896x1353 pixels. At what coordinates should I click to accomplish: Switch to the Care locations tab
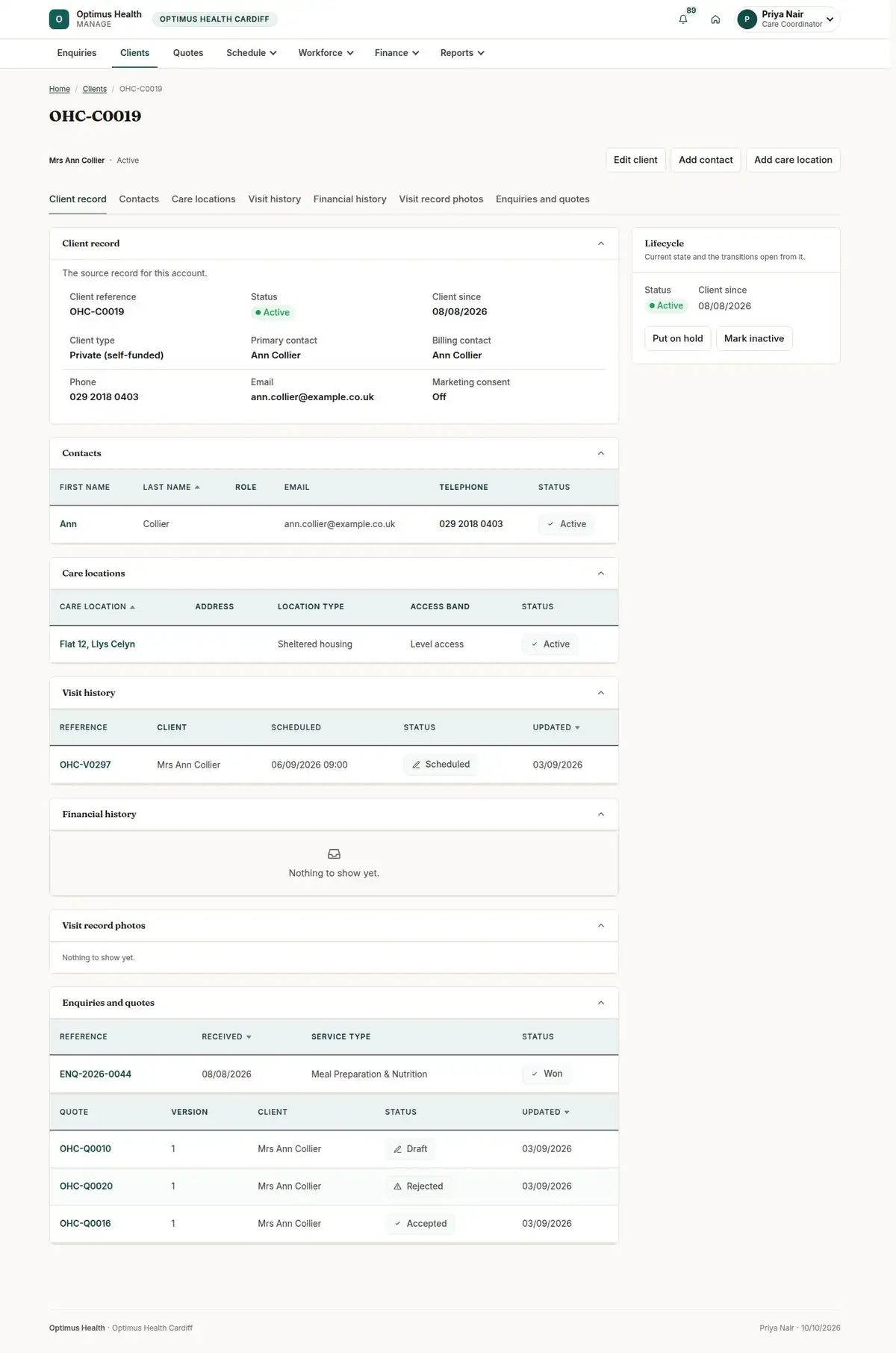pyautogui.click(x=203, y=199)
